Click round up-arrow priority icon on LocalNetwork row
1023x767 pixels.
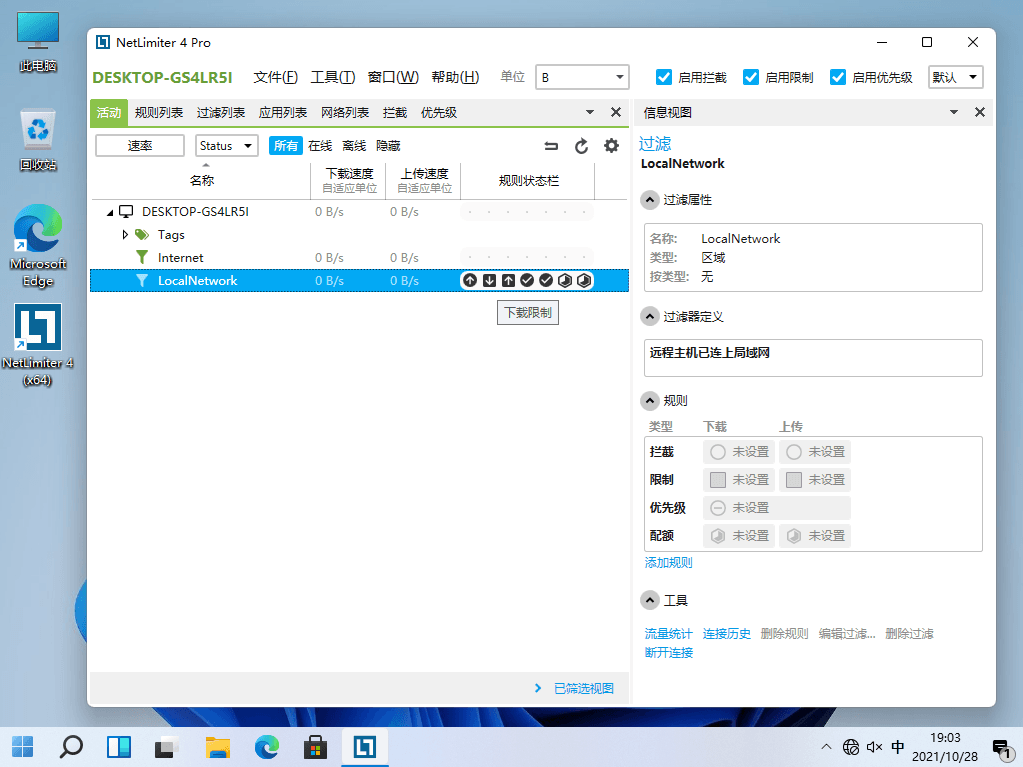470,280
